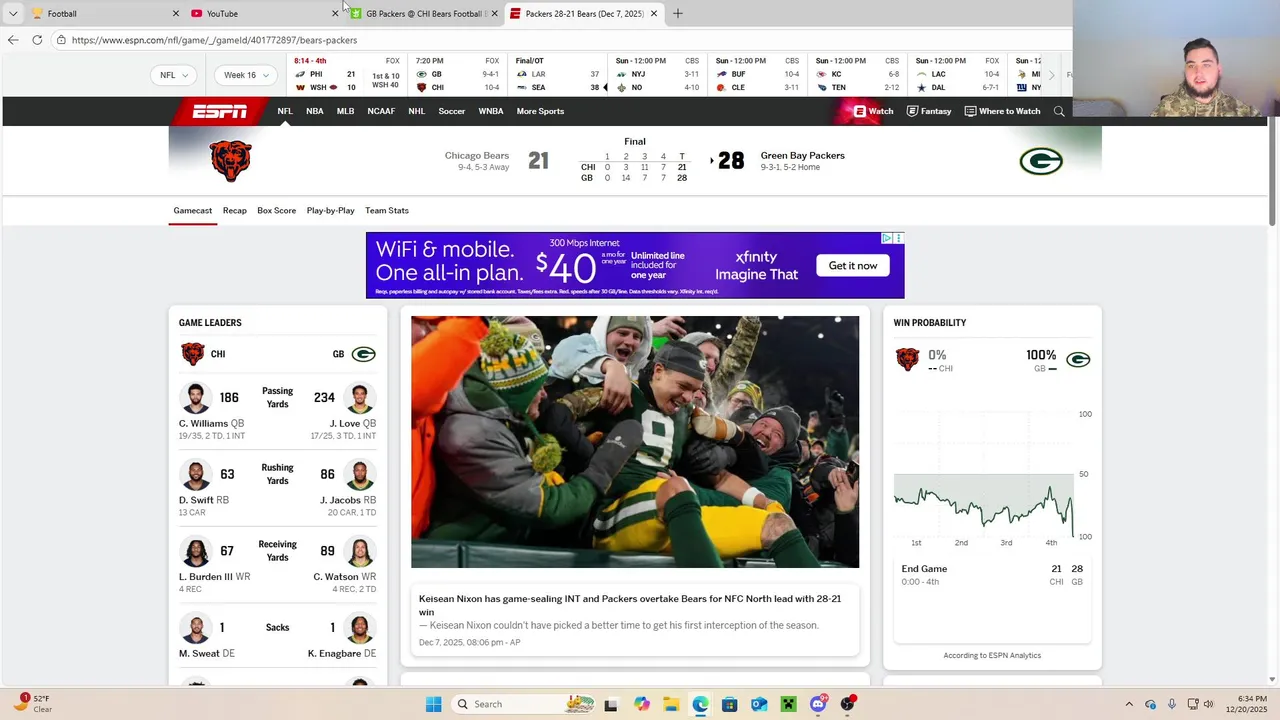Screen dimensions: 1280x720
Task: Reload the page with browser refresh icon
Action: coord(37,40)
